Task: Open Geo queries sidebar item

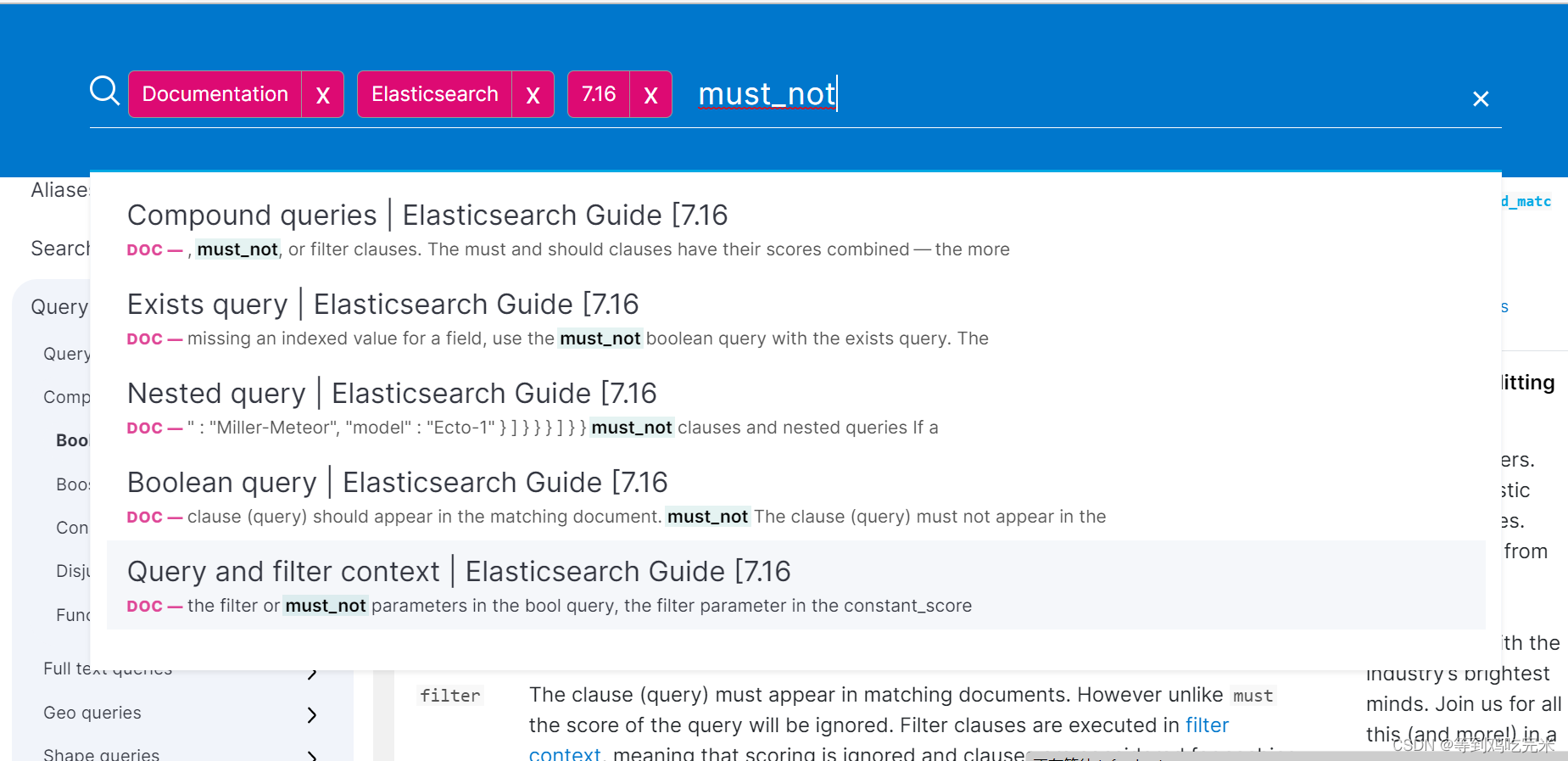Action: (92, 713)
